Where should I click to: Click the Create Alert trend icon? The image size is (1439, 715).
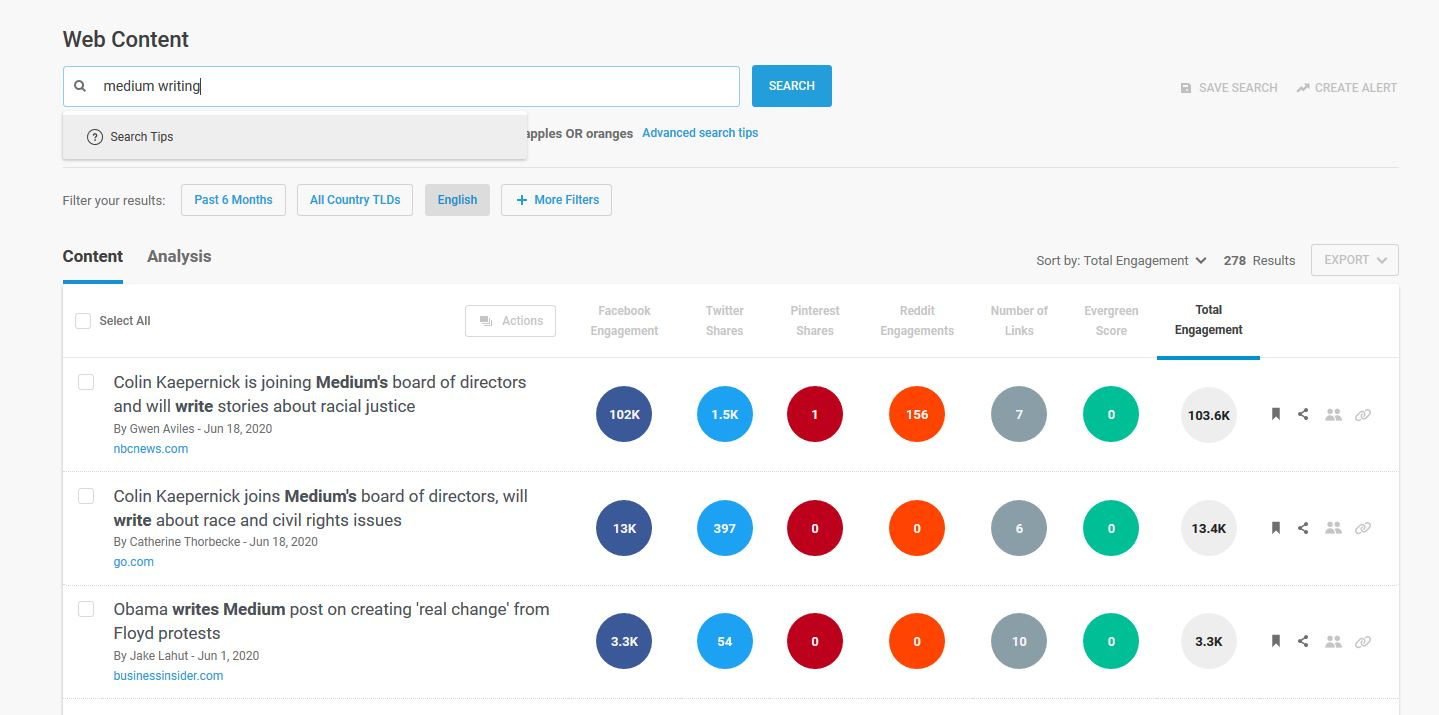[1303, 88]
